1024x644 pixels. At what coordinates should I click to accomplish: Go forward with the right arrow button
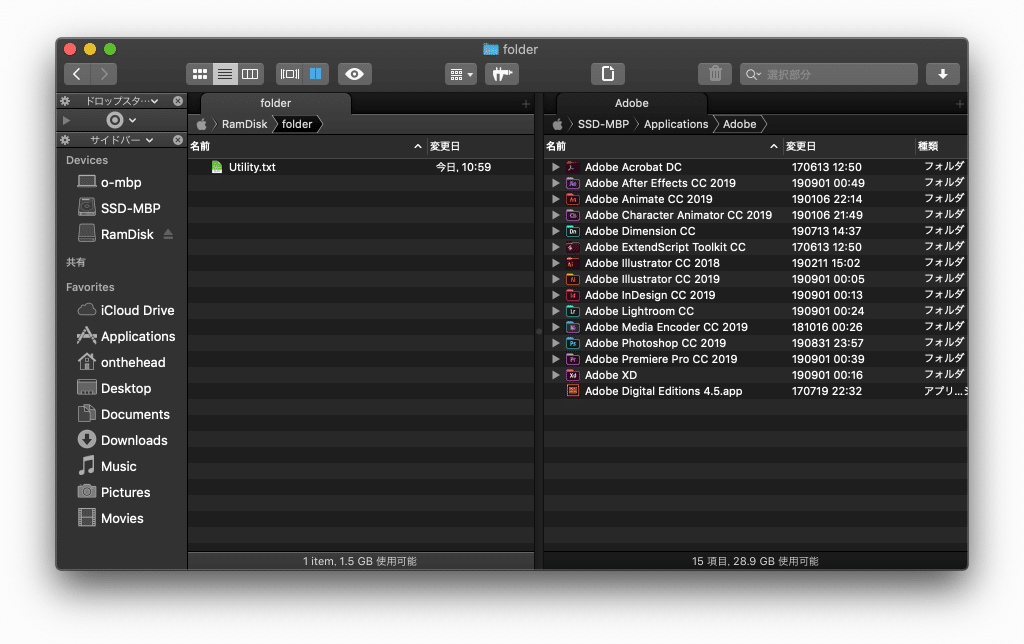coord(104,74)
